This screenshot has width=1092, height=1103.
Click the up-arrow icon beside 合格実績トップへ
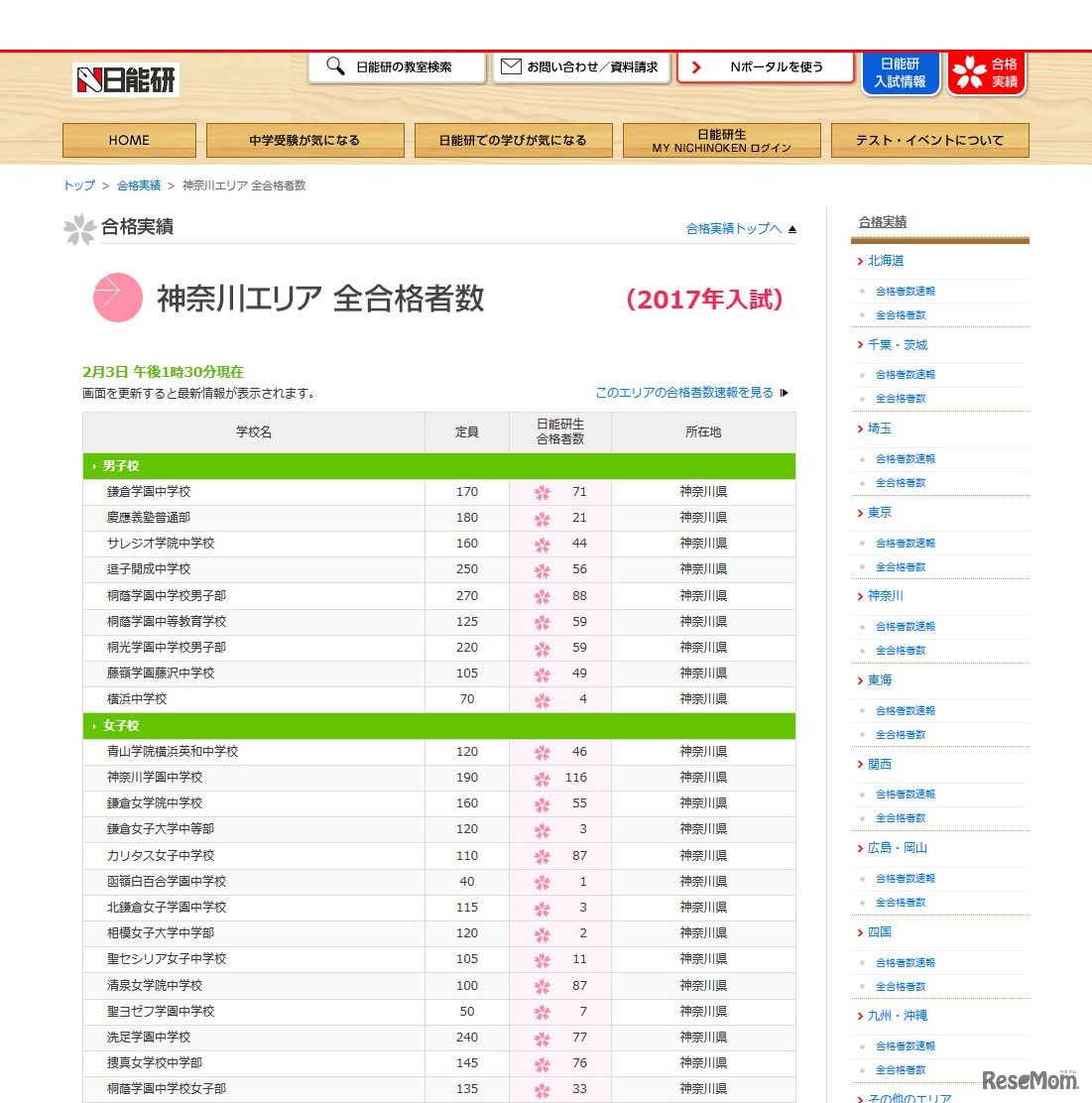[x=790, y=228]
